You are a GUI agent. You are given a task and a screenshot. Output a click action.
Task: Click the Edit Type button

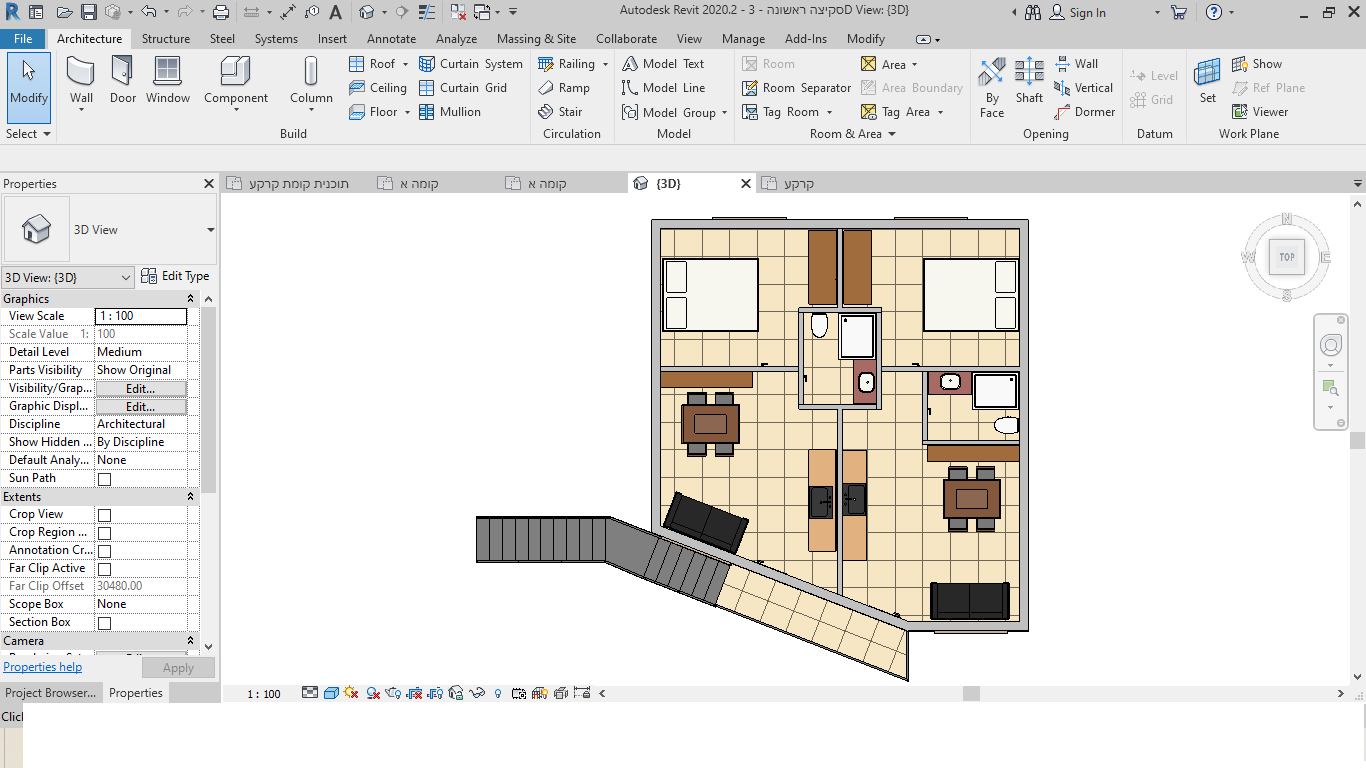pos(176,277)
